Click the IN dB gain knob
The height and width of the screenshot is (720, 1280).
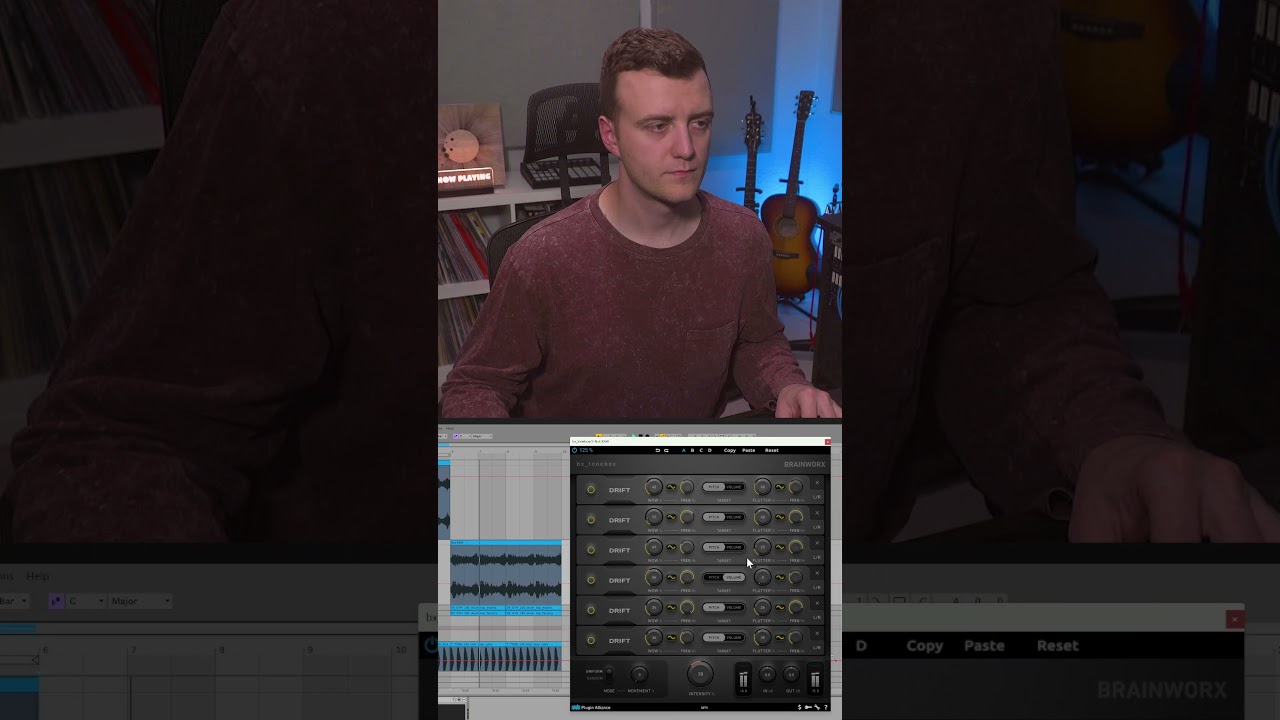pos(767,674)
